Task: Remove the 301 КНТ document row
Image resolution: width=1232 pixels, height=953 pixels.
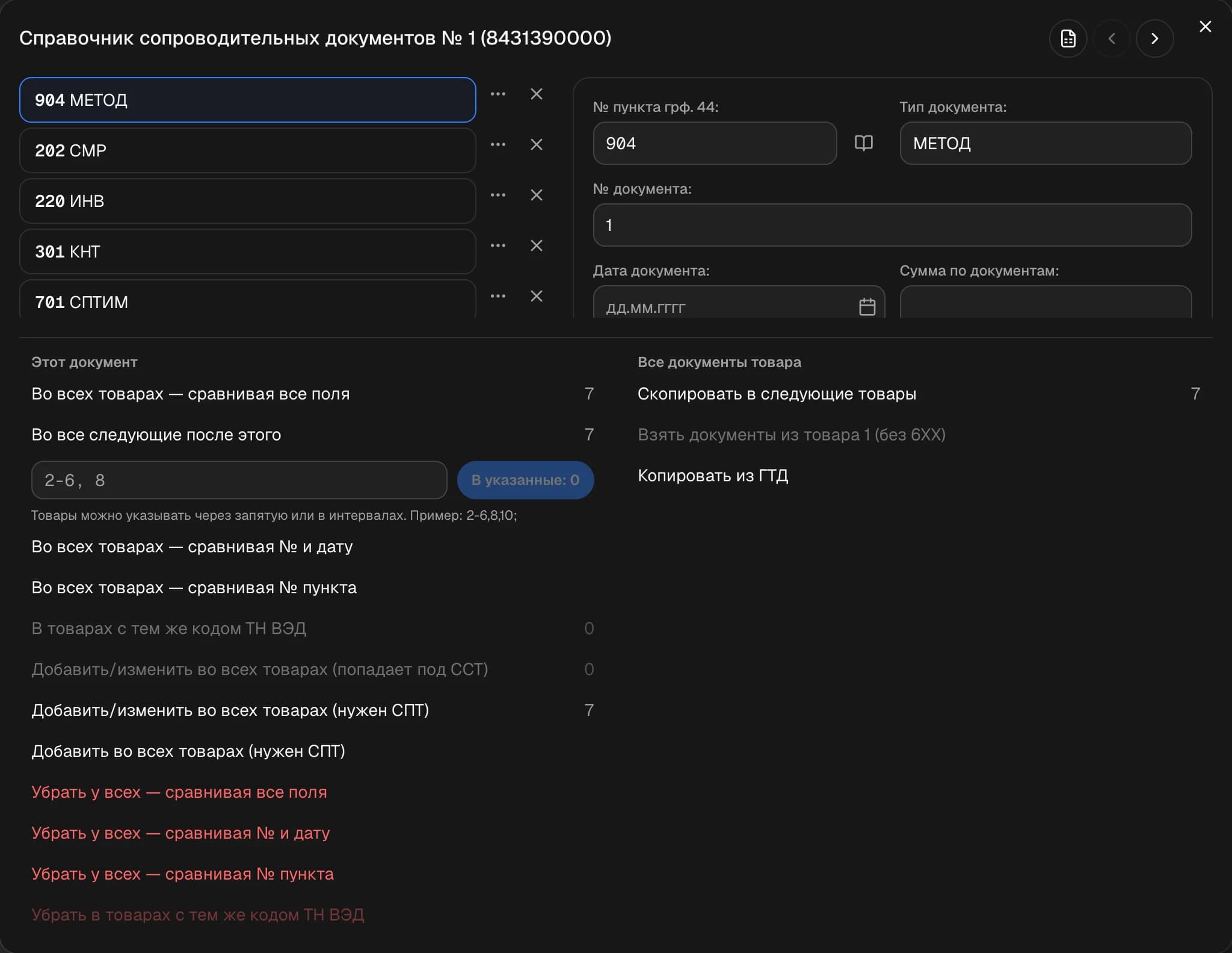Action: point(537,245)
